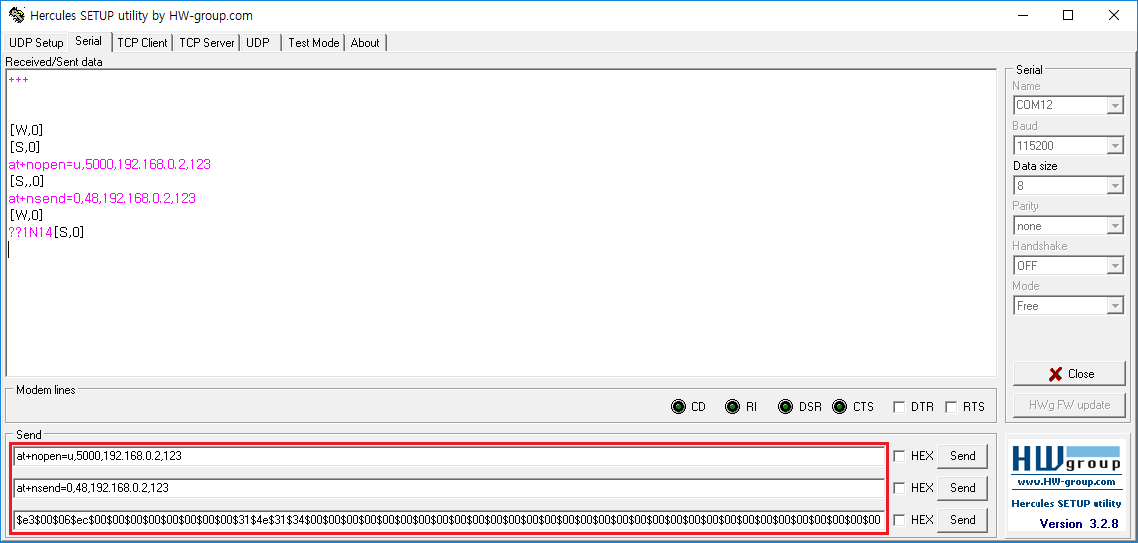Image resolution: width=1138 pixels, height=543 pixels.
Task: Click the $e3$00 payload input field
Action: pos(449,520)
